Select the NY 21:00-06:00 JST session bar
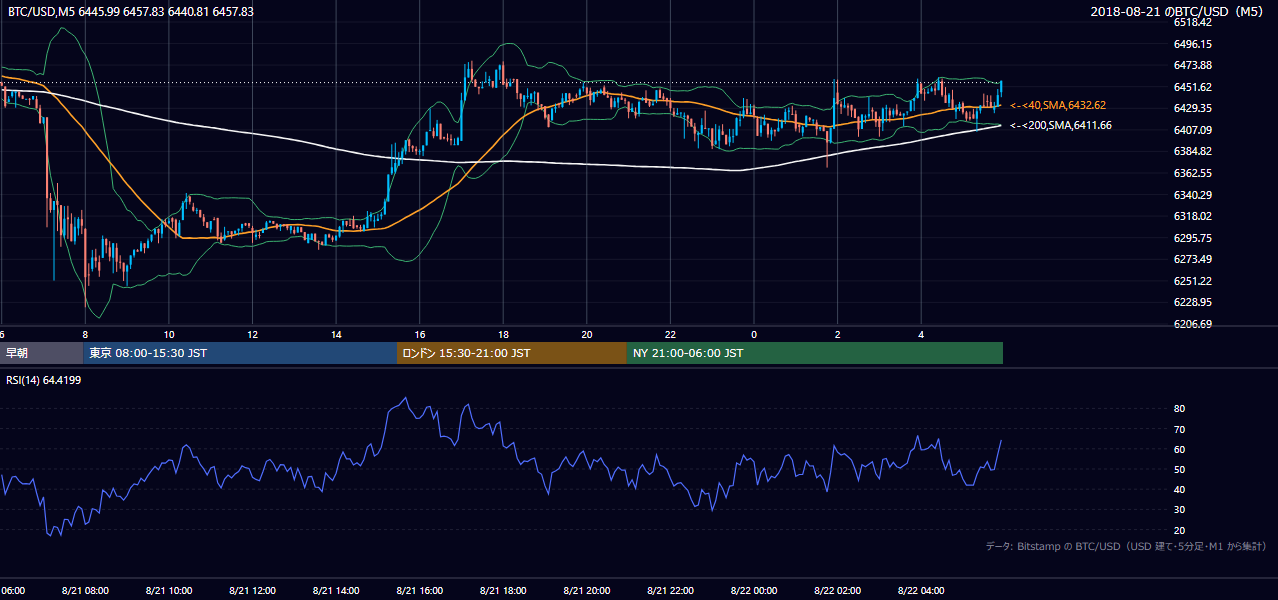This screenshot has width=1278, height=600. tap(815, 353)
